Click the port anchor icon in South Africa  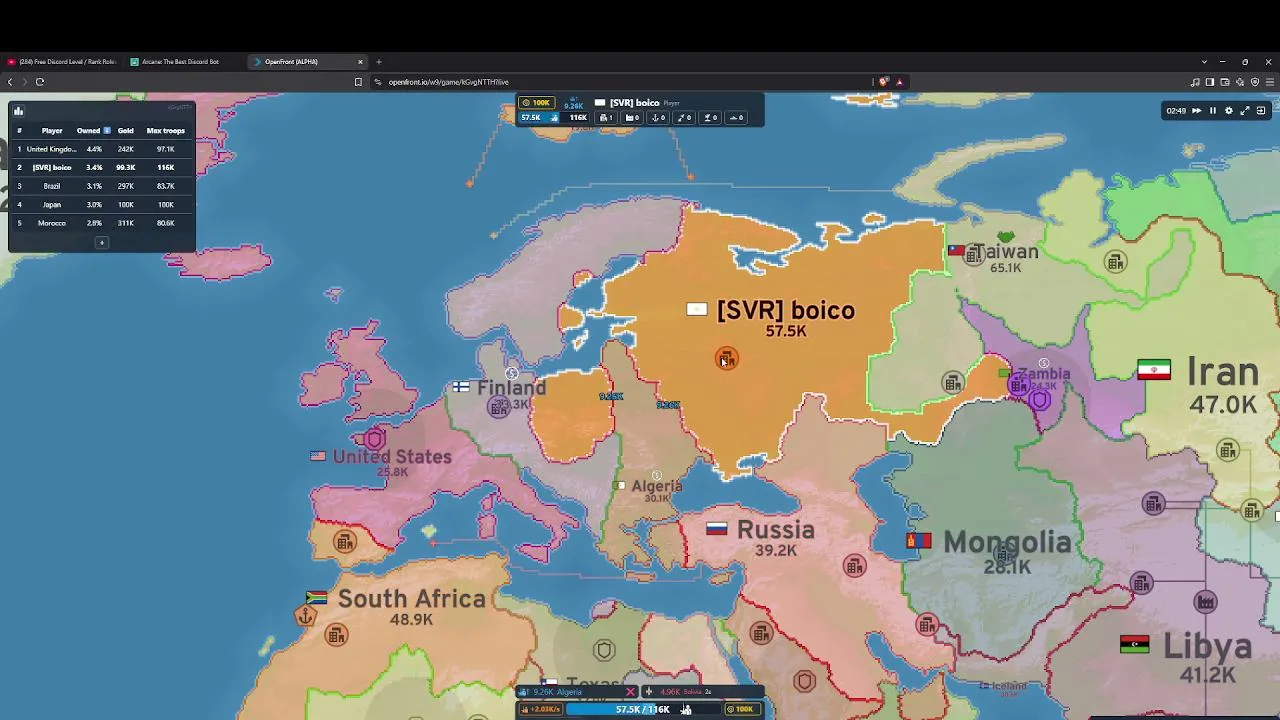click(x=306, y=615)
